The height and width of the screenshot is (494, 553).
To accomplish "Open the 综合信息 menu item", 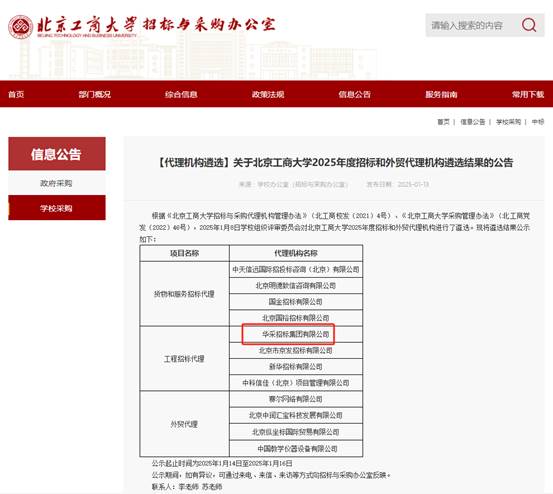I will (181, 94).
